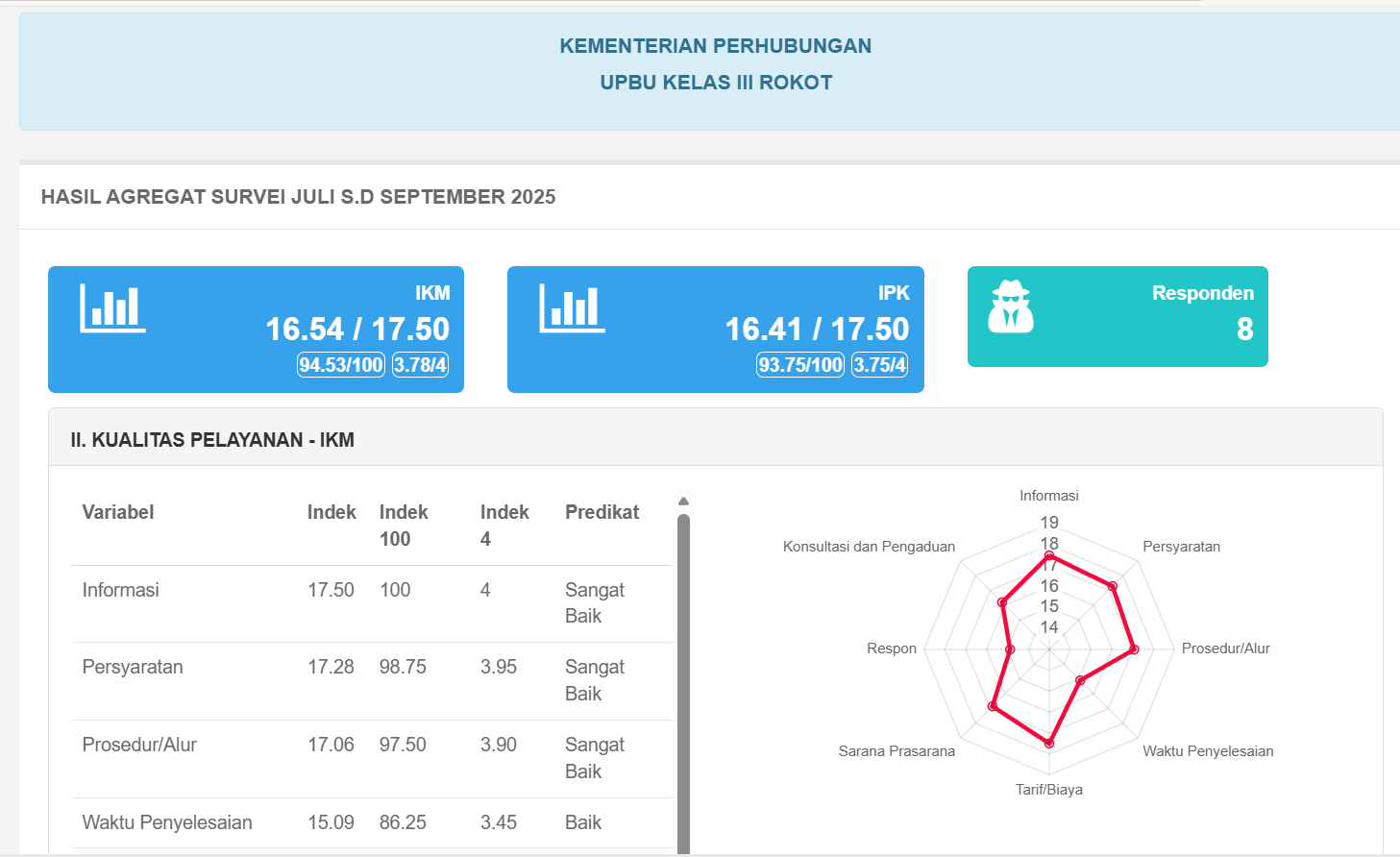The height and width of the screenshot is (857, 1400).
Task: Click the table's vertical scrollbar thumb
Action: point(683,684)
